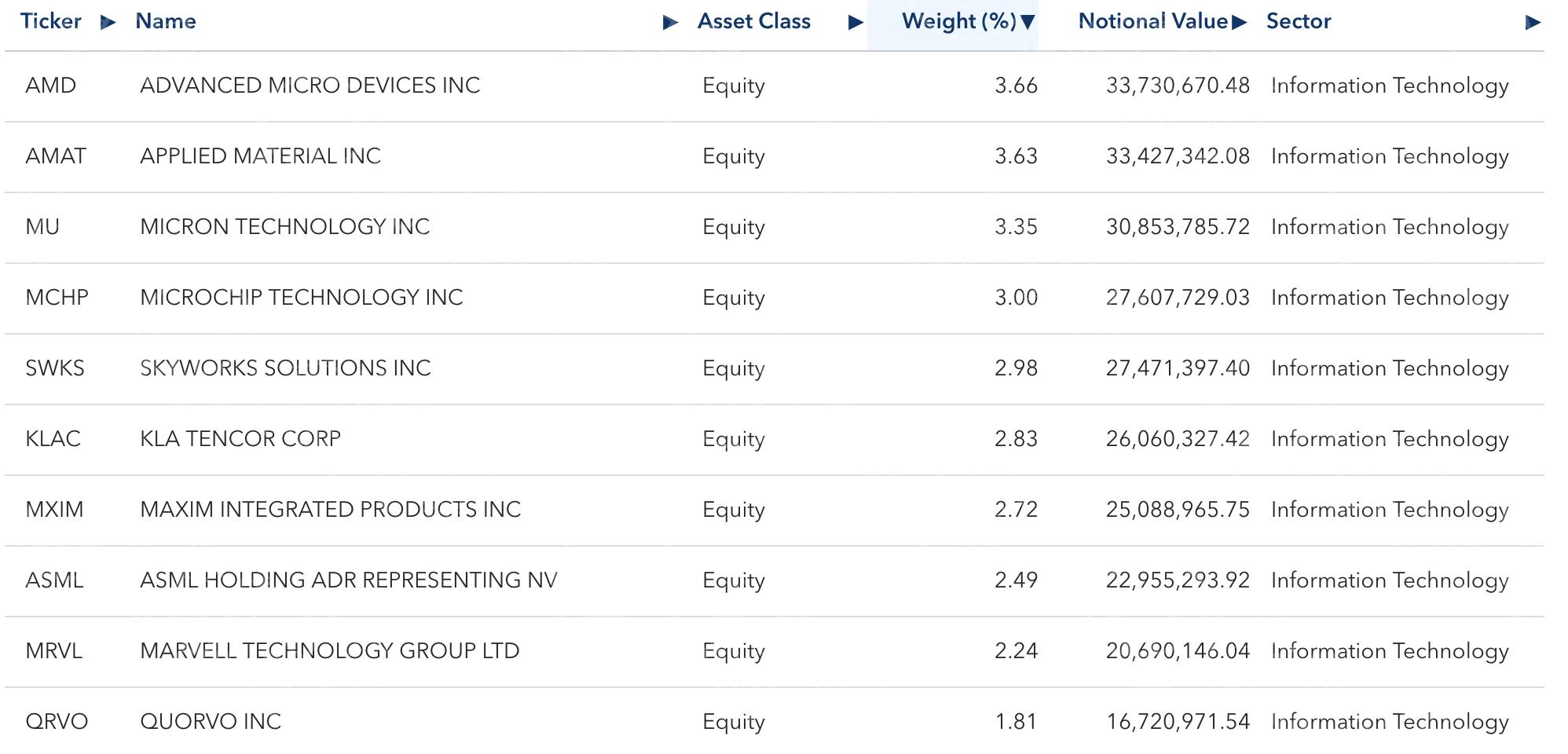Sort by Asset Class column header
Screen dimensions: 1568x754
(753, 21)
